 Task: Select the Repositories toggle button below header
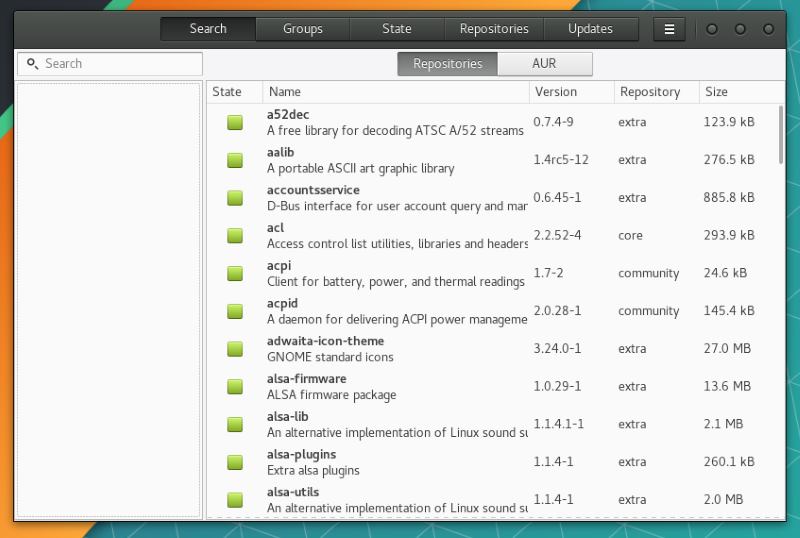point(447,64)
